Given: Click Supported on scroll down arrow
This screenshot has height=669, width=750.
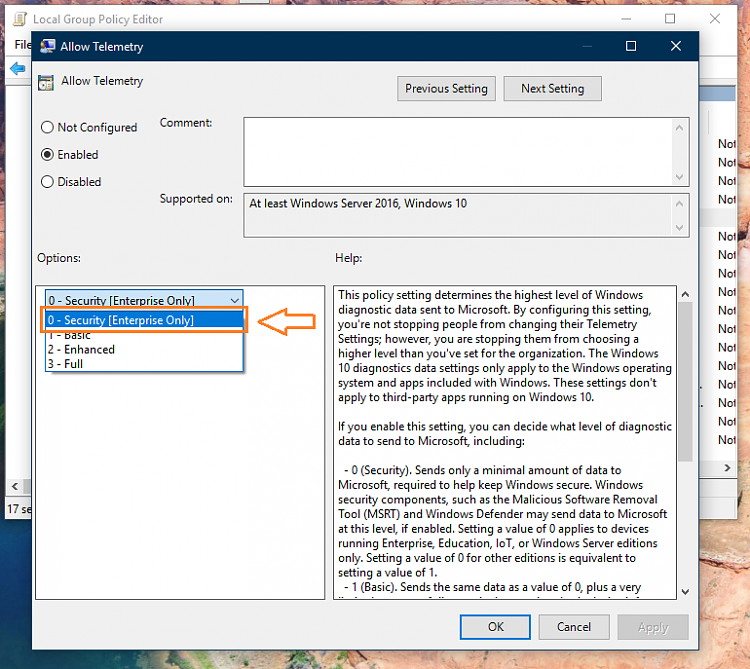Looking at the screenshot, I should tap(679, 228).
